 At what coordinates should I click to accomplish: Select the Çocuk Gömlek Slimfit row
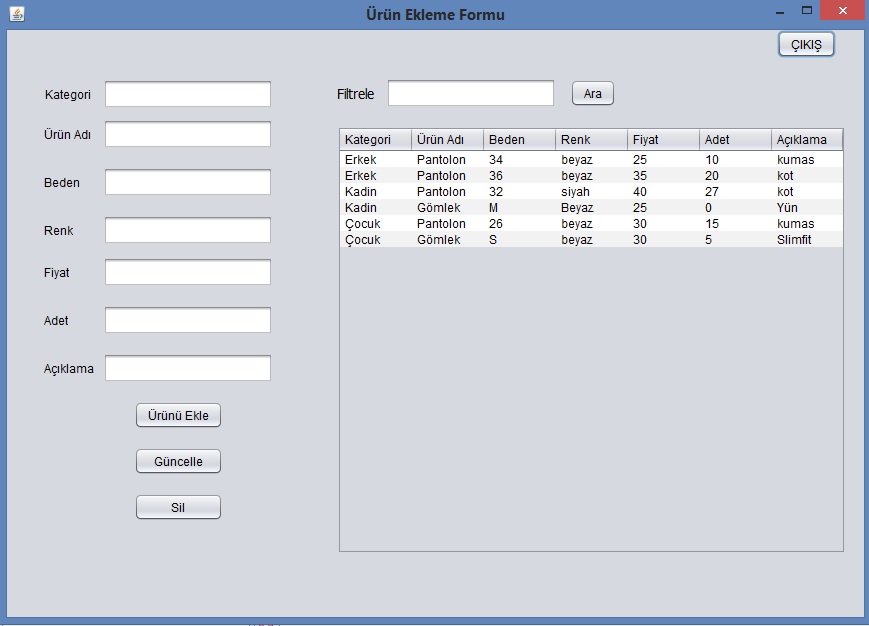(590, 239)
